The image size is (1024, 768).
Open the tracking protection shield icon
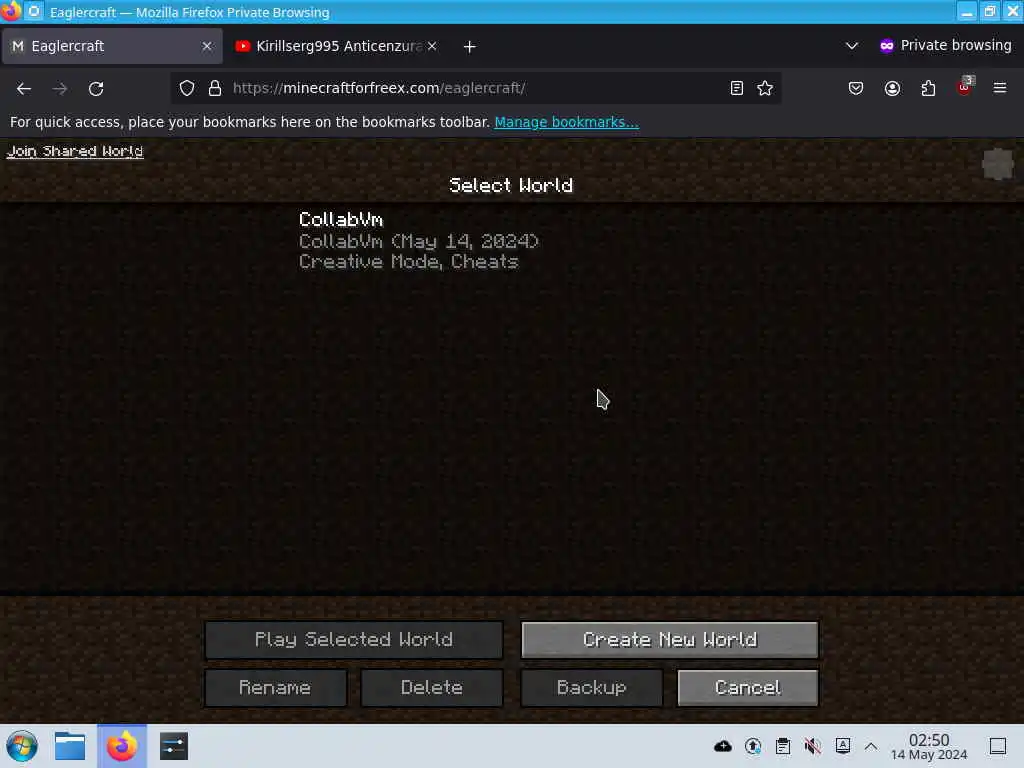[x=187, y=88]
